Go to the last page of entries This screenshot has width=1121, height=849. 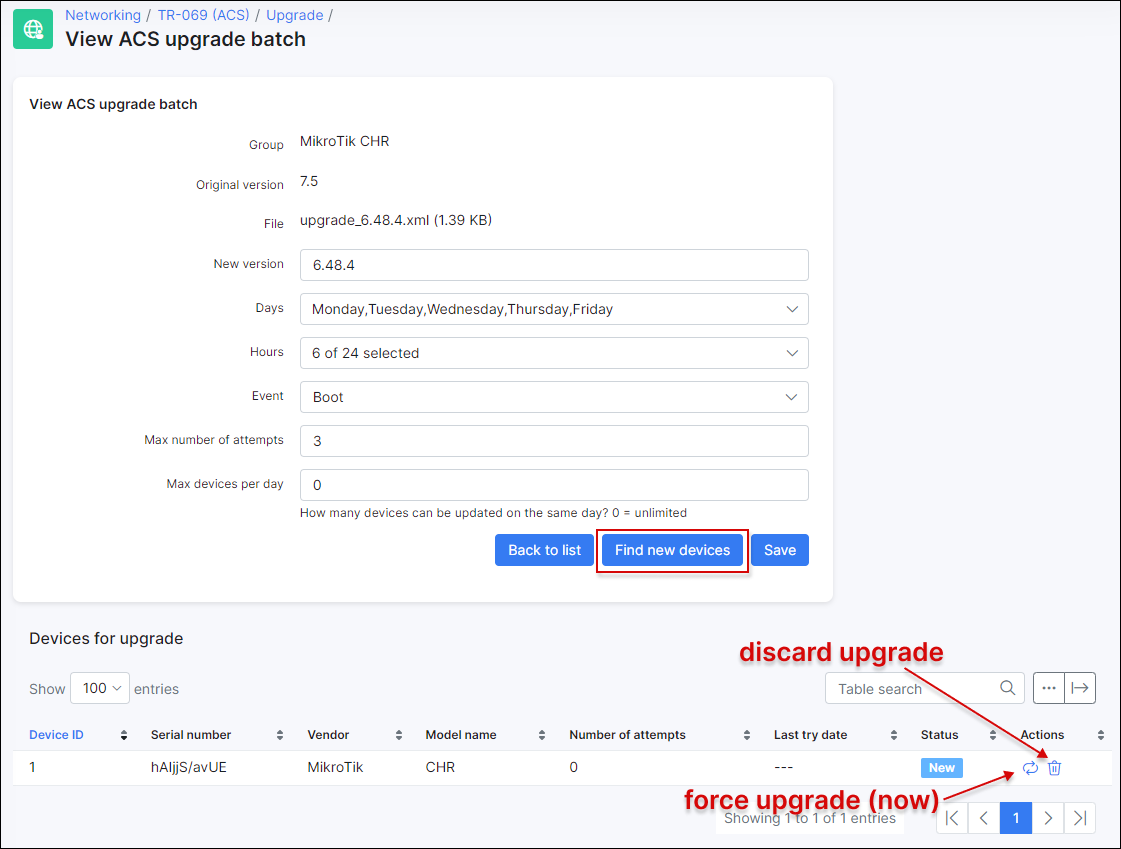(x=1079, y=818)
